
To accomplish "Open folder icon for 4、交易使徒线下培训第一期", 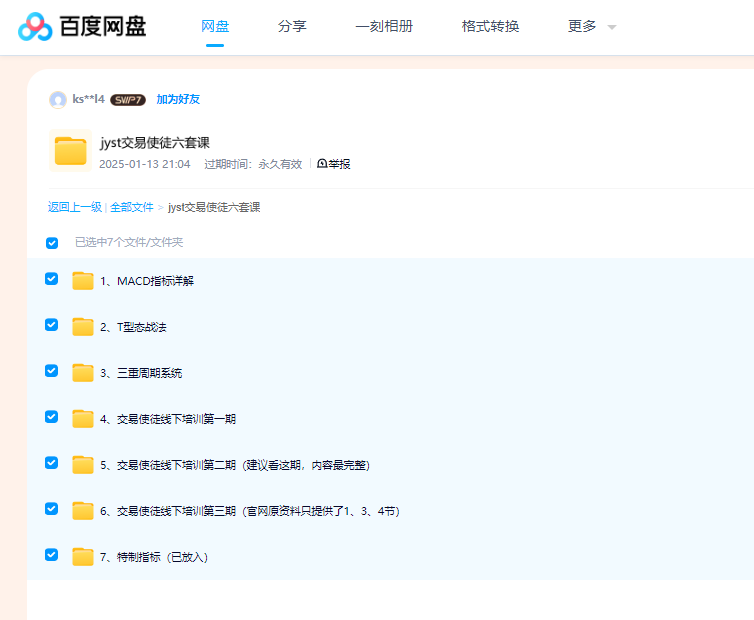I will click(x=83, y=419).
